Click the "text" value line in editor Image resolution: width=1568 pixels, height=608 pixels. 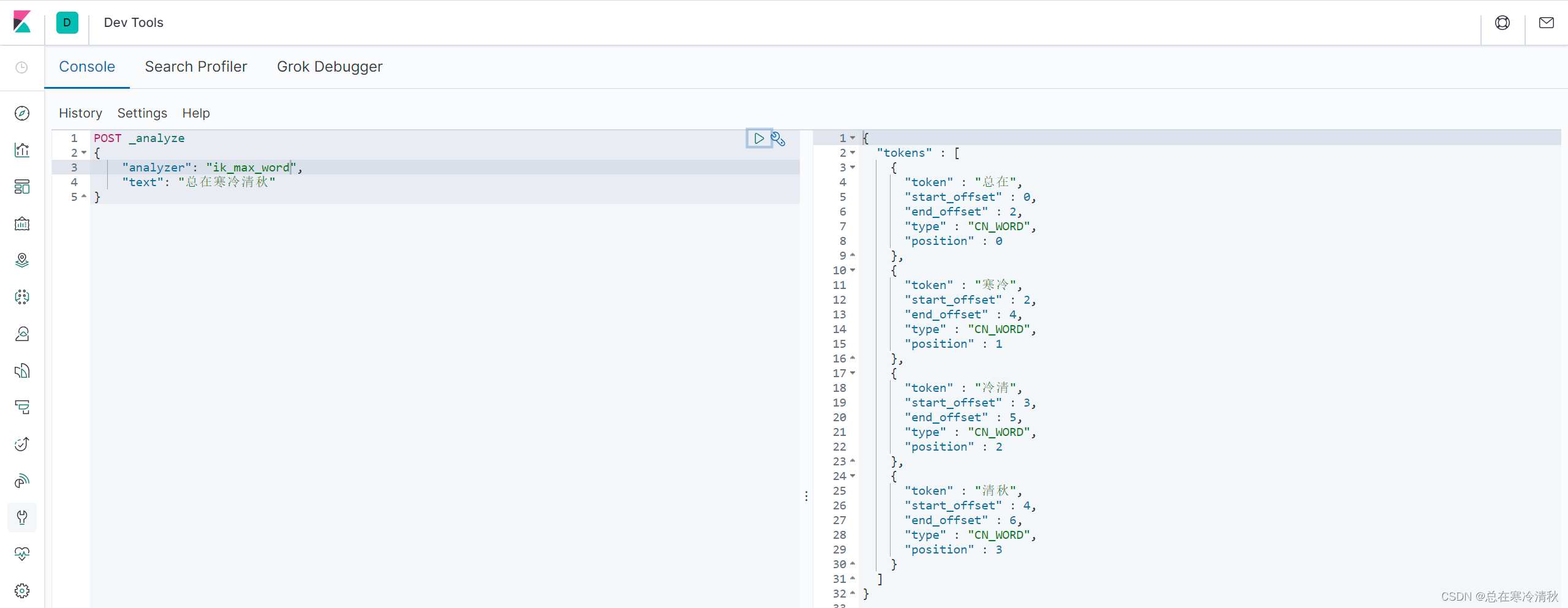[199, 182]
